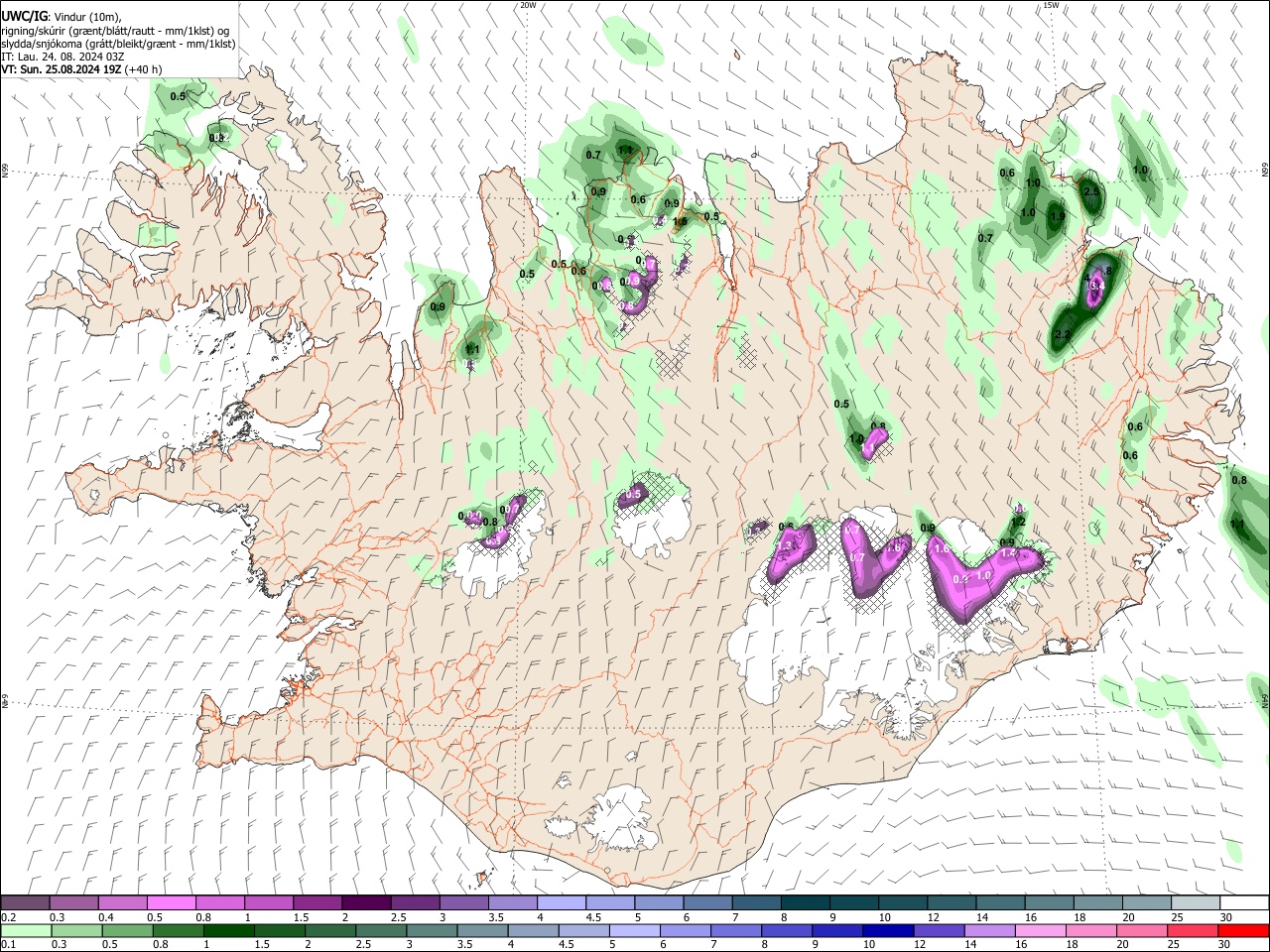Click the 'UWC/IG: Vindur (10m)' title text
This screenshot has height=952, width=1270.
(62, 17)
